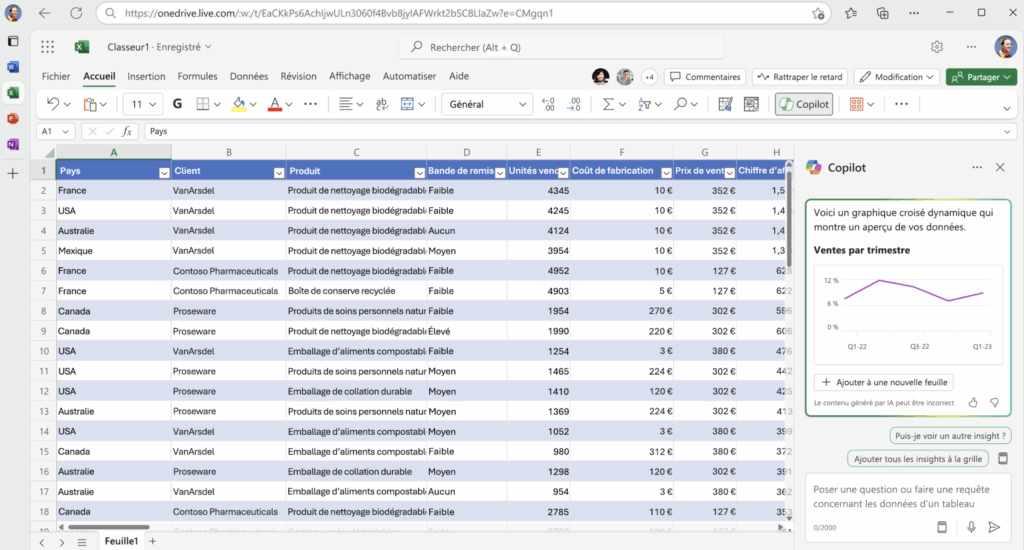1024x550 pixels.
Task: Click the decrease decimal icon
Action: (x=574, y=104)
